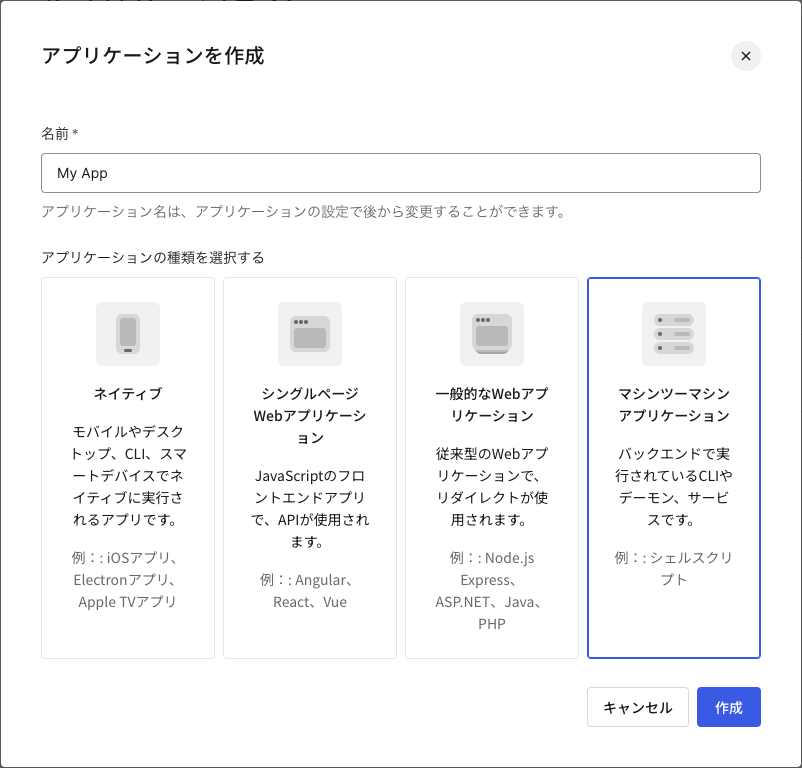This screenshot has width=802, height=768.
Task: Click the アプリケーションの種類を選択する label
Action: coord(153,257)
